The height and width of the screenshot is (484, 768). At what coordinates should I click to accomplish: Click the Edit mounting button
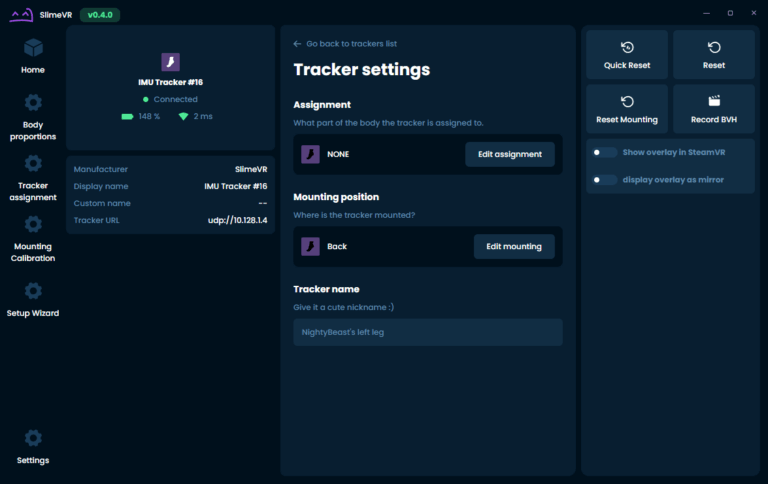coord(513,246)
